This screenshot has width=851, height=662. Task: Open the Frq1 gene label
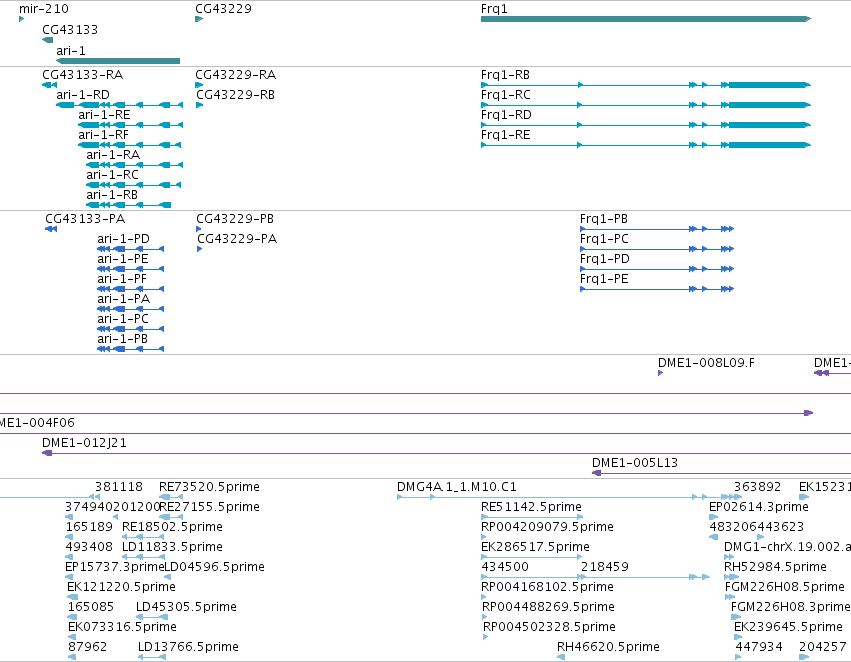[494, 9]
